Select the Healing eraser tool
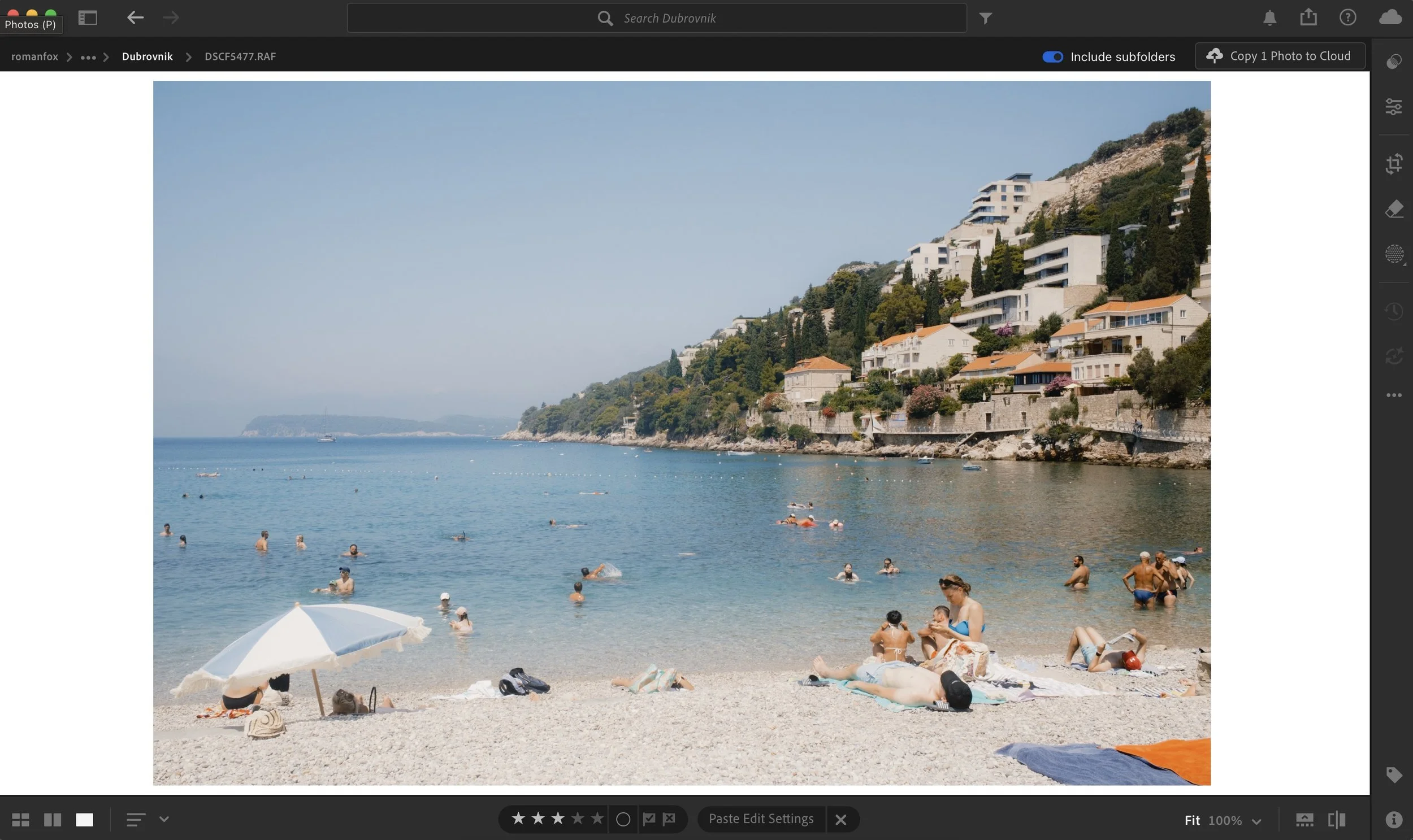The height and width of the screenshot is (840, 1413). click(x=1394, y=209)
